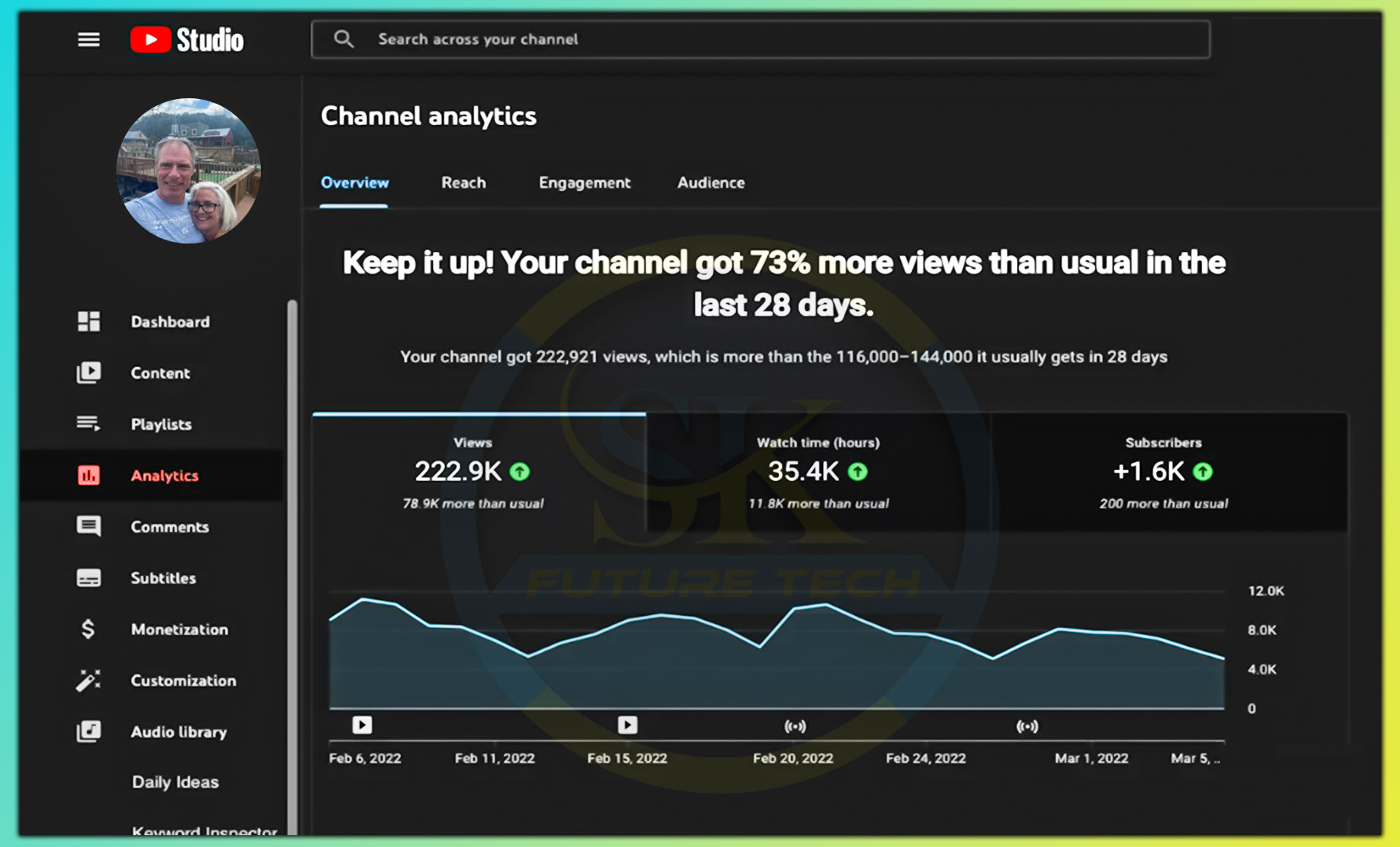Open the Daily Ideas sidebar link

[175, 783]
